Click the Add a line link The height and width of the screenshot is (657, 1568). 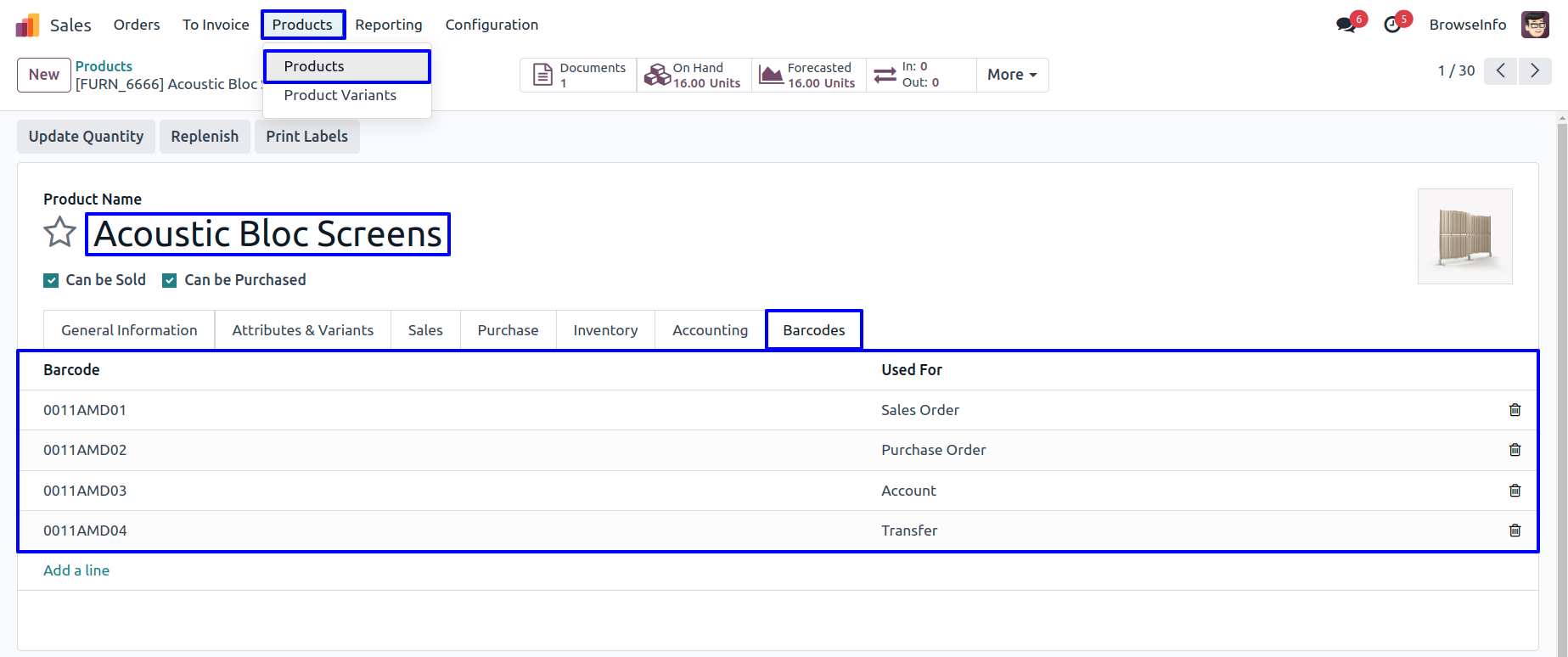click(x=76, y=570)
